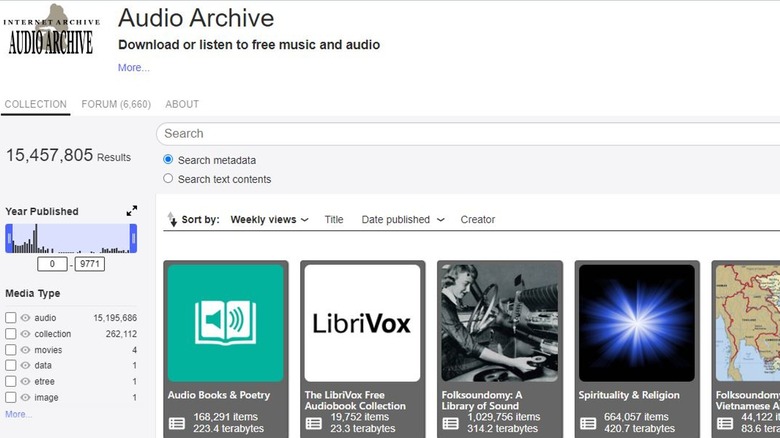Click list icon on Spirituality & Religion card
Viewport: 780px width, 438px height.
(x=587, y=424)
